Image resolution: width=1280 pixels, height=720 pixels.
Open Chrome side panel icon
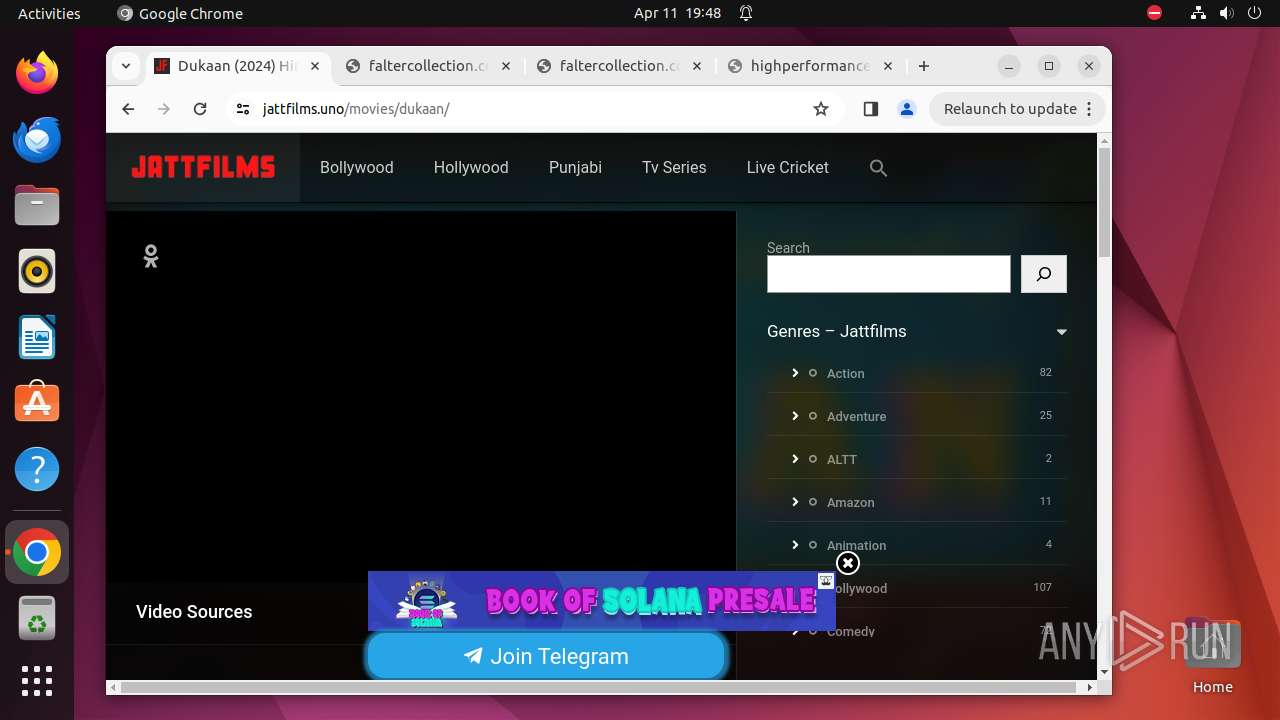pyautogui.click(x=870, y=109)
